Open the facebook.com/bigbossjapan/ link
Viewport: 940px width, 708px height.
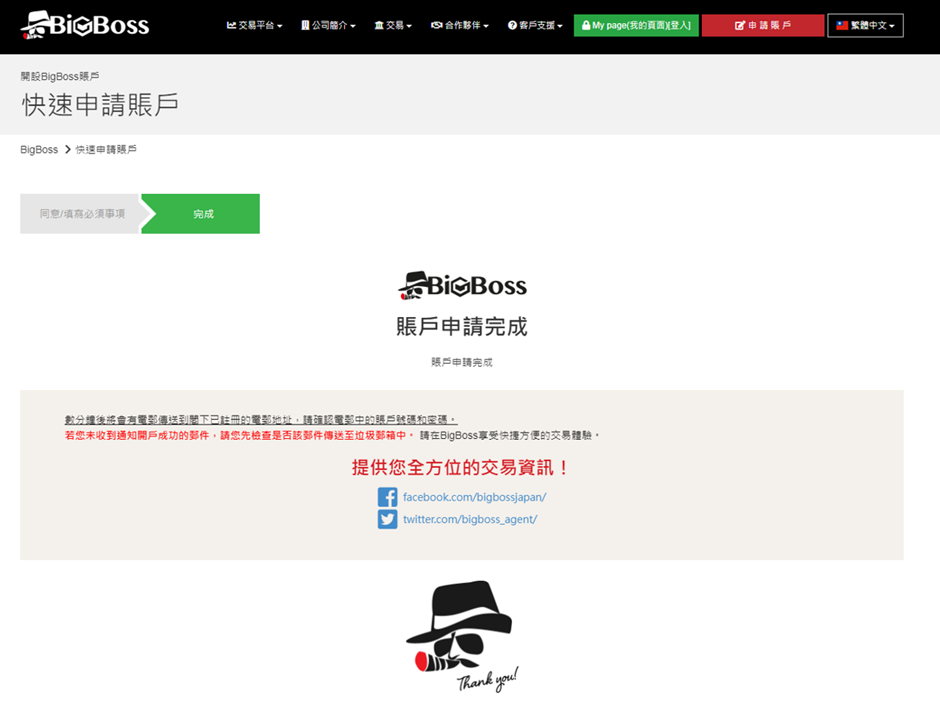click(474, 497)
